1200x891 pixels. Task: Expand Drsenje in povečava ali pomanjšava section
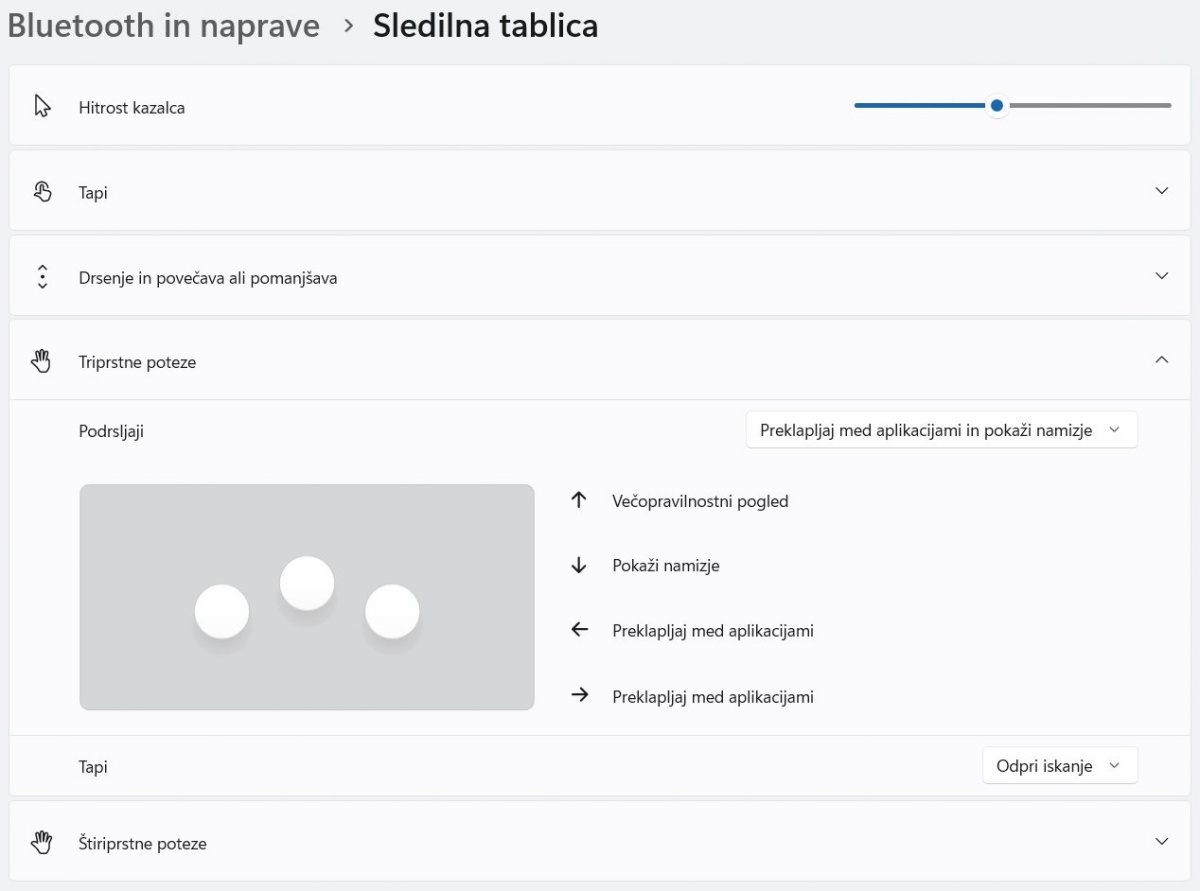point(1161,276)
